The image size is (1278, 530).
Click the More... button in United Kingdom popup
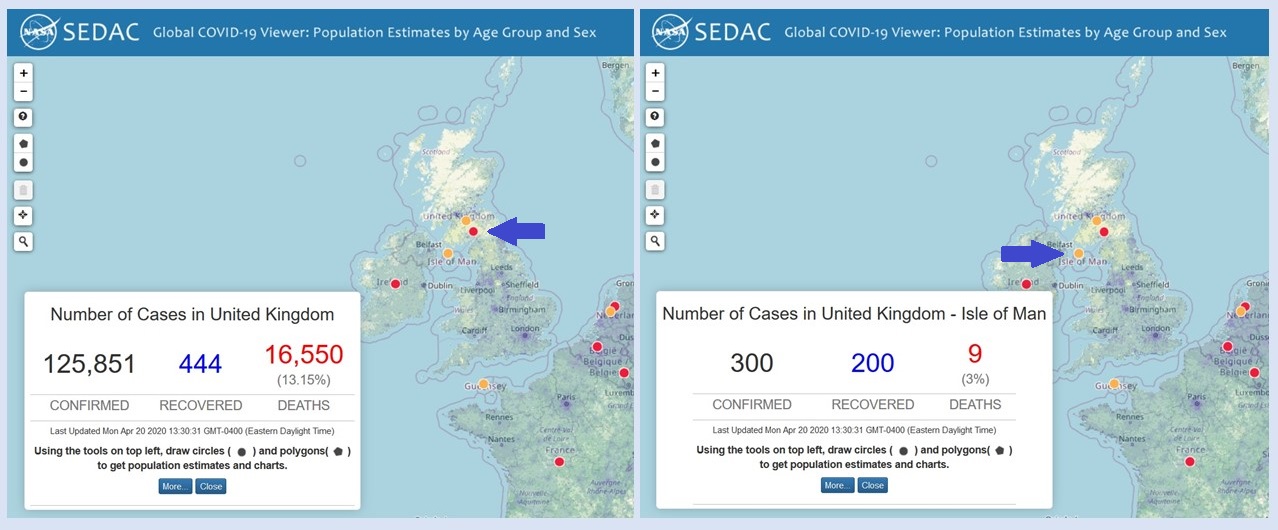point(175,486)
